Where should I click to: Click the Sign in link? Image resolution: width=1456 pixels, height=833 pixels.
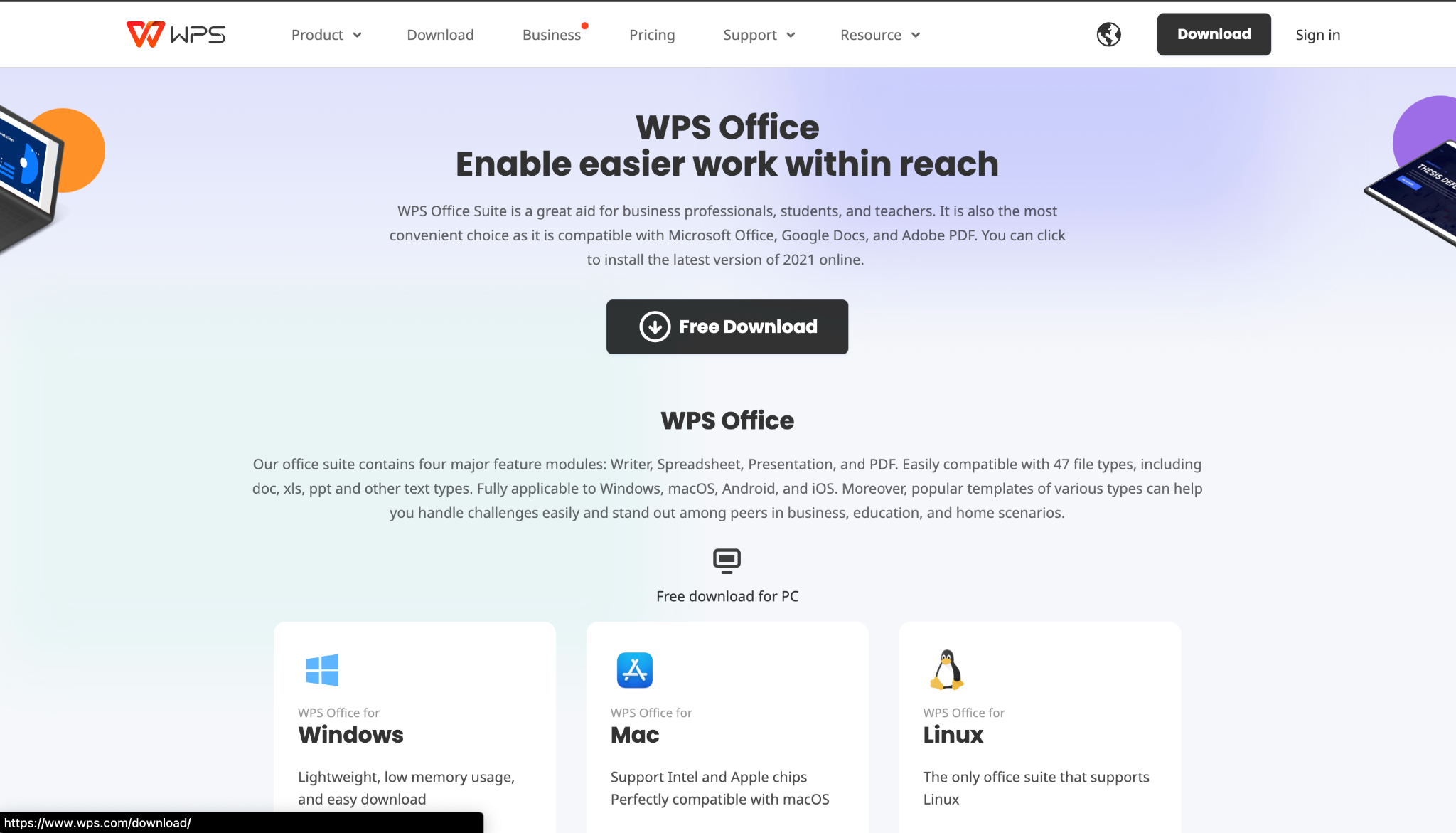(1317, 34)
